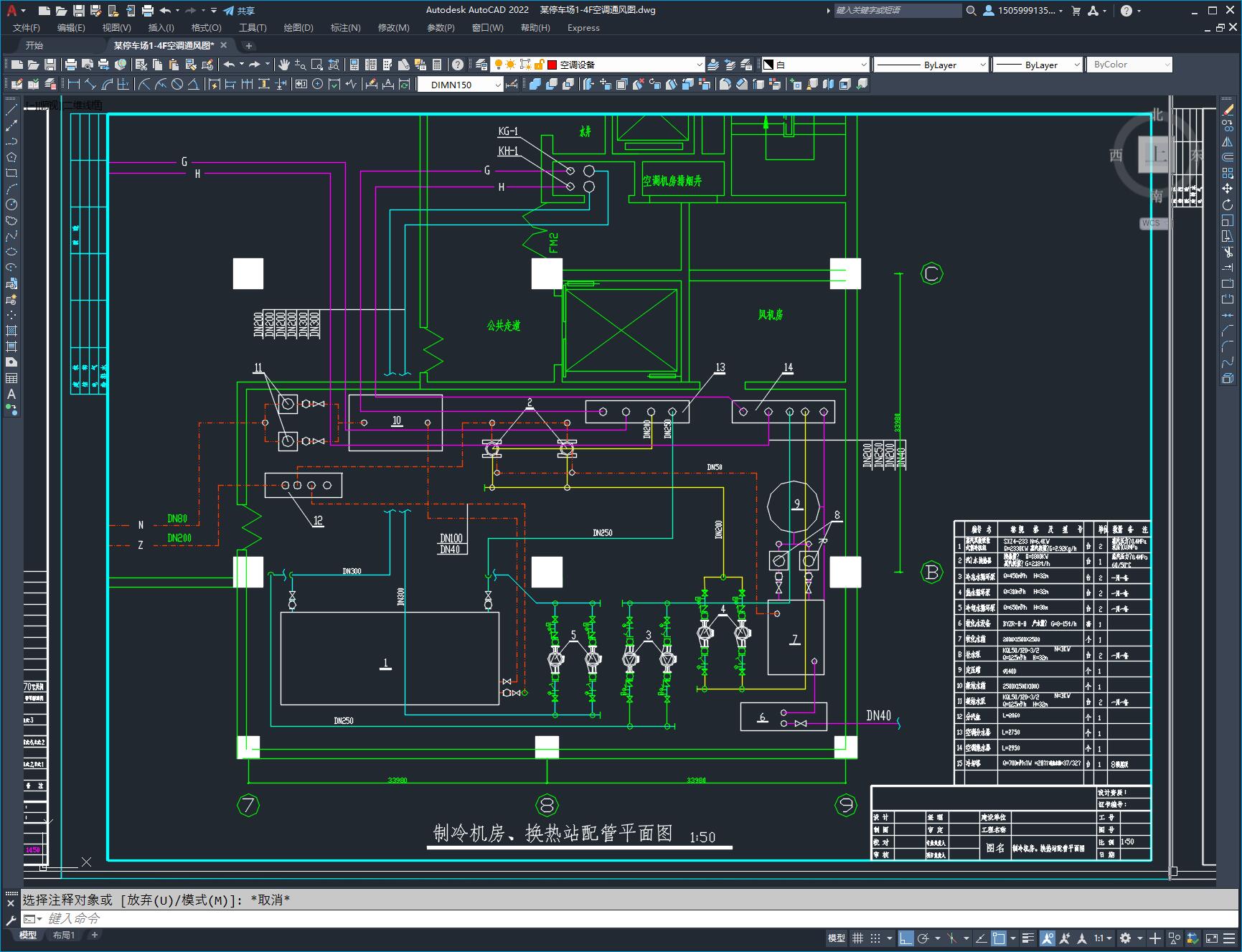This screenshot has height=952, width=1242.
Task: Click the red layer color swatch
Action: coord(552,65)
